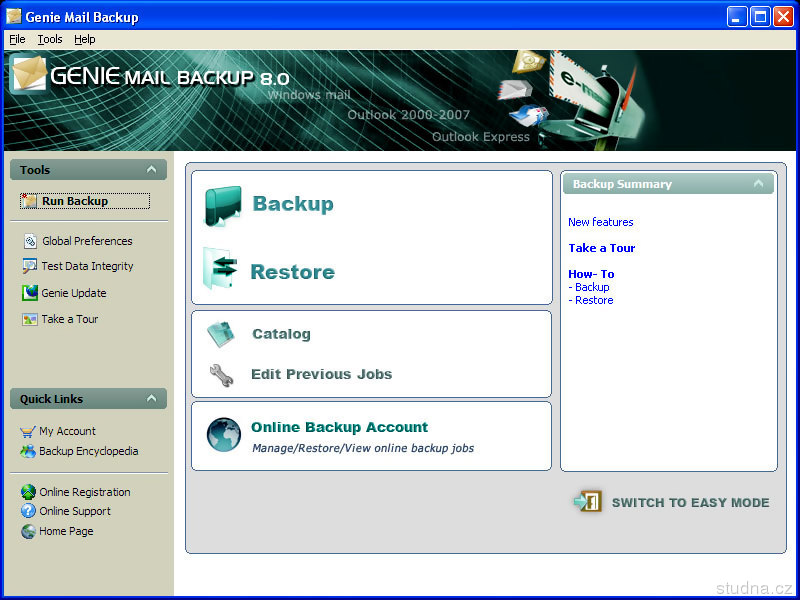Open Catalog via its icon
The width and height of the screenshot is (800, 600).
[x=222, y=335]
